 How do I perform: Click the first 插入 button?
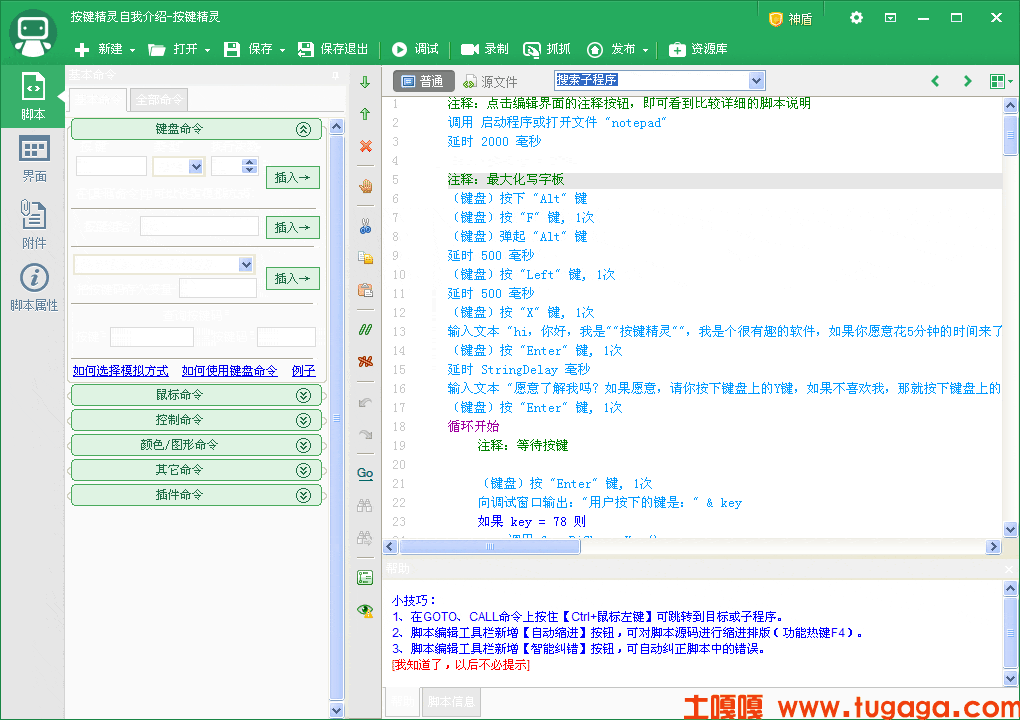pyautogui.click(x=293, y=178)
